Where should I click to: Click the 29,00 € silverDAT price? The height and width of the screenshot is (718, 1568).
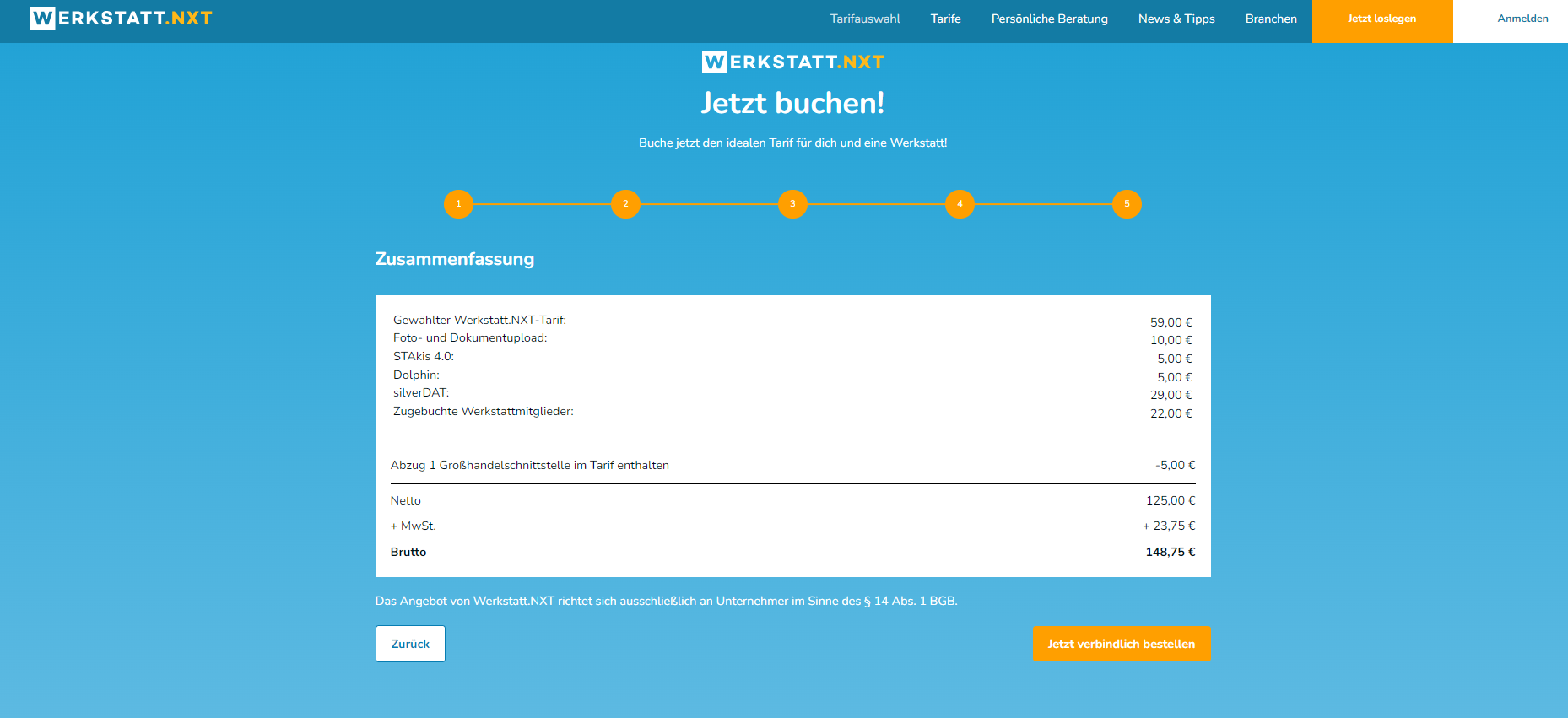point(1171,395)
